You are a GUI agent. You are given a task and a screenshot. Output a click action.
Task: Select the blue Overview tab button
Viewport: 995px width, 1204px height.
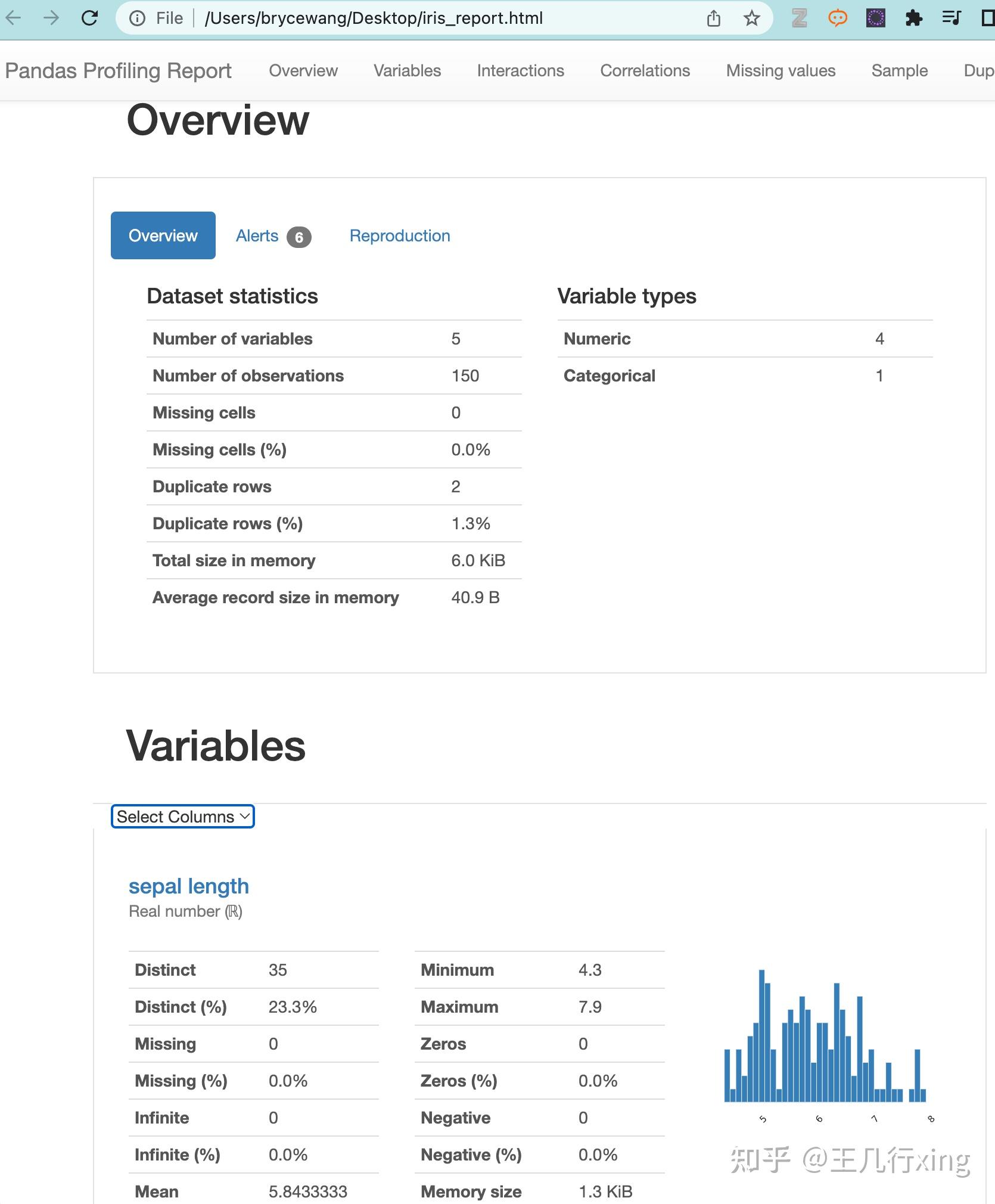click(x=163, y=235)
